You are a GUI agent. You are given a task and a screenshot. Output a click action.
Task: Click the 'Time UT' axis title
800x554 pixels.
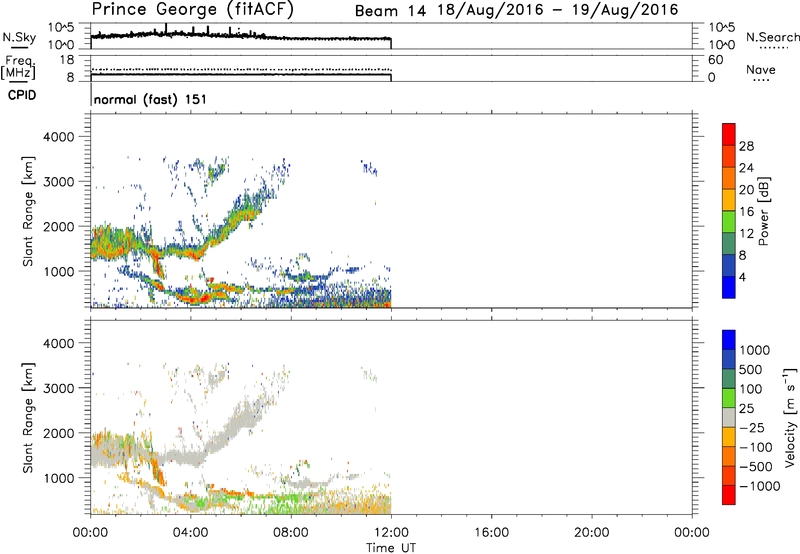tap(391, 548)
